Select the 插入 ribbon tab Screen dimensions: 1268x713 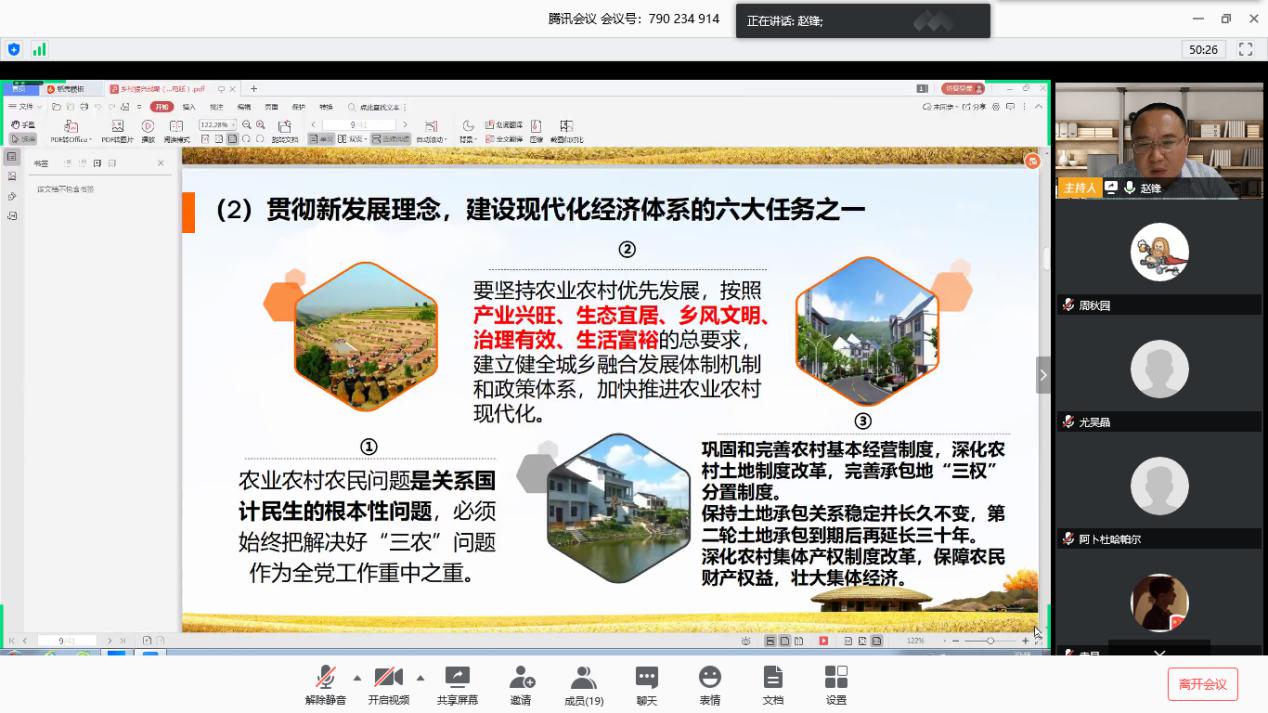pos(189,106)
